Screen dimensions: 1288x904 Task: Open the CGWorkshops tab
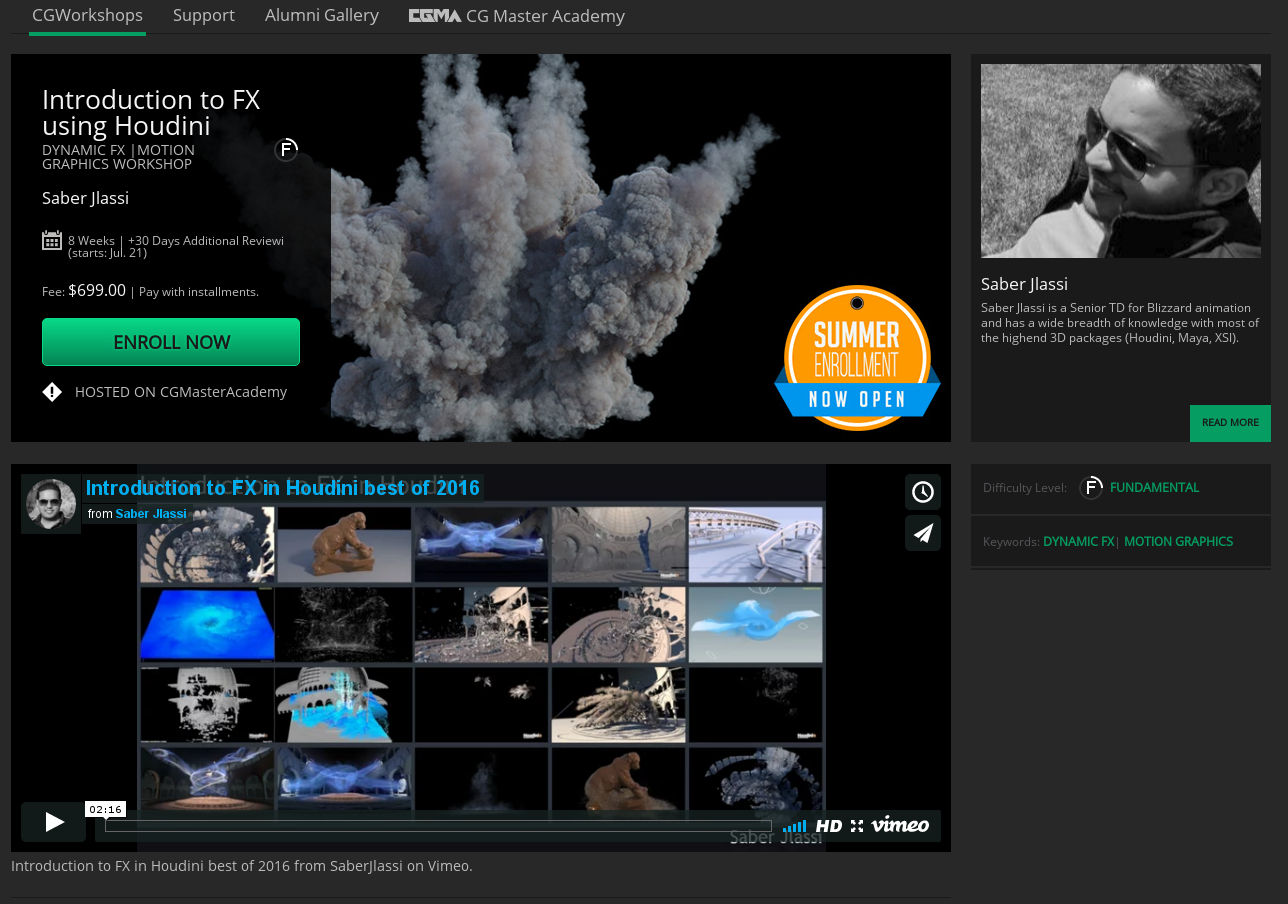tap(87, 16)
